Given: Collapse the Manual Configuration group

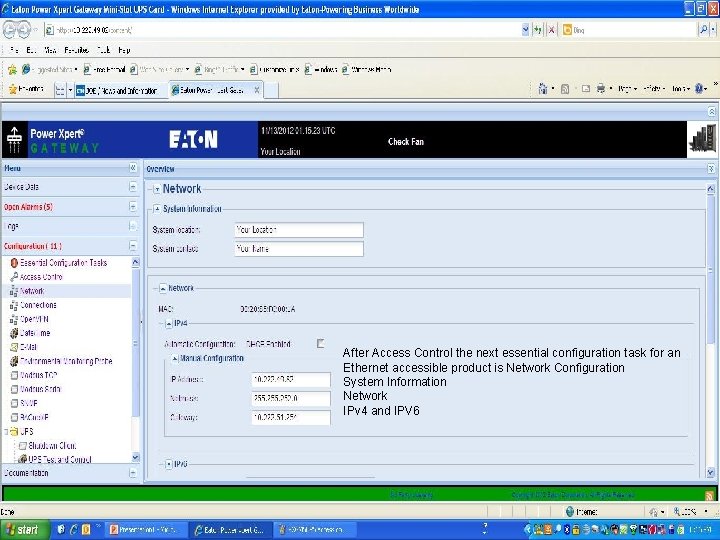Looking at the screenshot, I should click(x=174, y=358).
